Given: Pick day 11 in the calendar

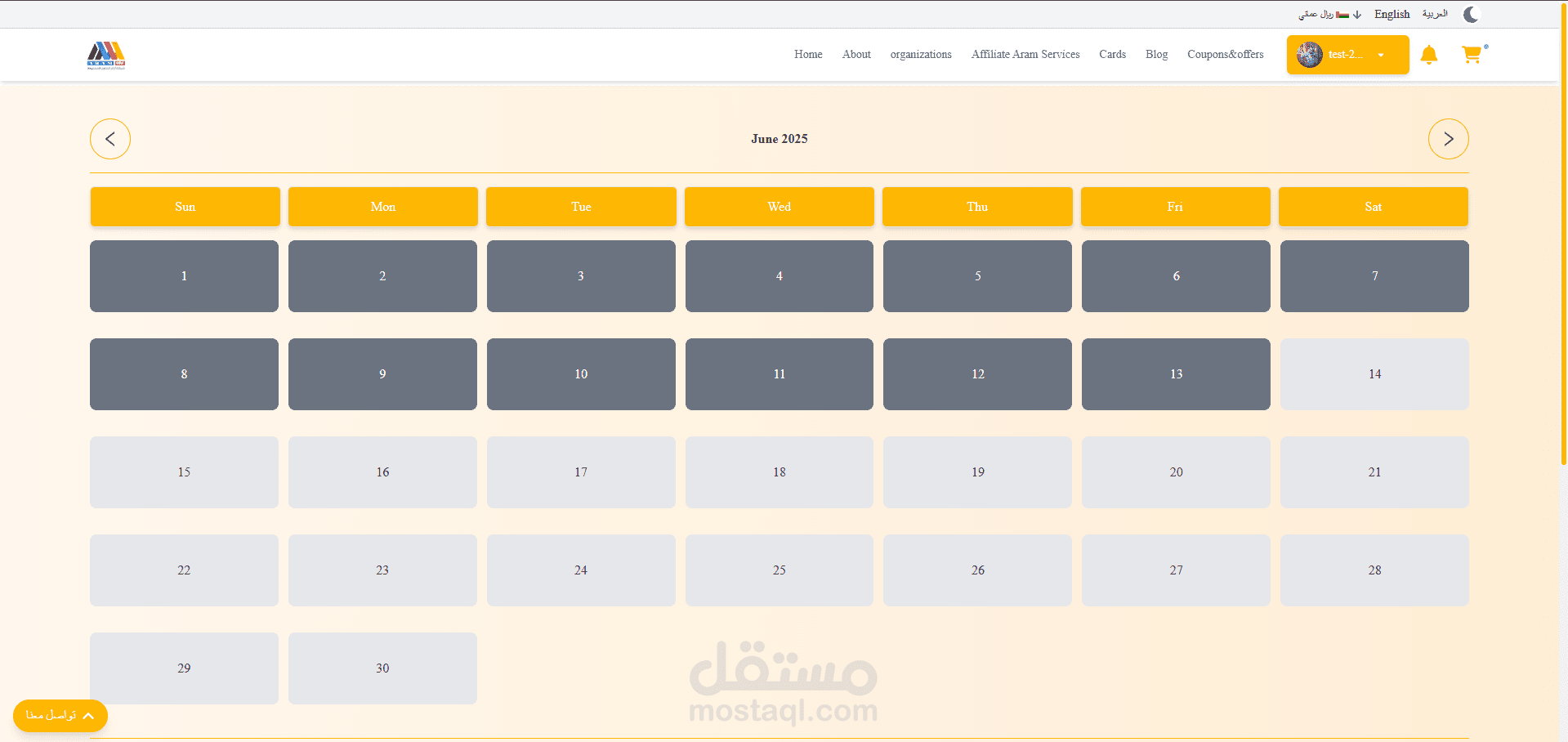Looking at the screenshot, I should point(780,374).
